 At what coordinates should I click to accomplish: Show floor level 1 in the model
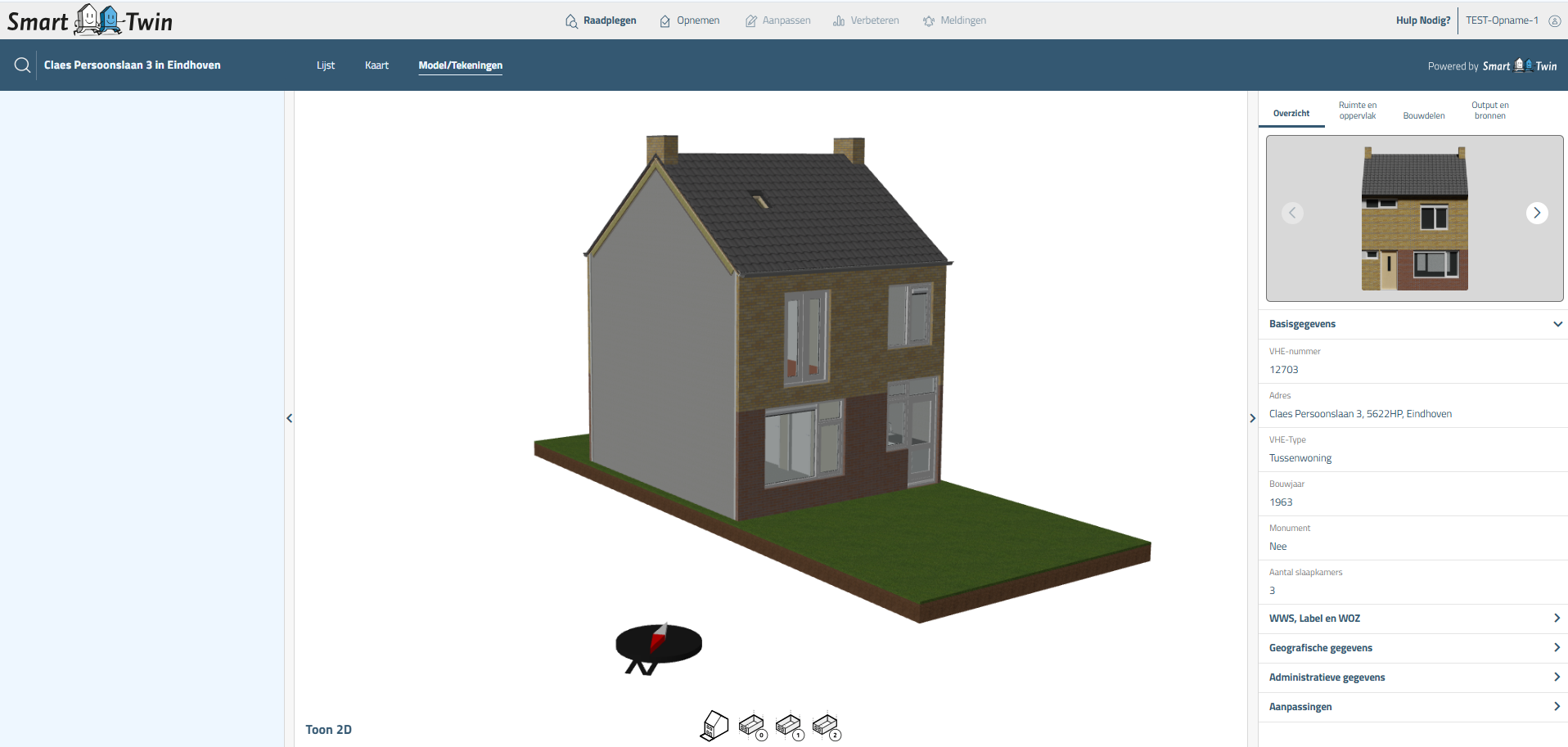[789, 726]
